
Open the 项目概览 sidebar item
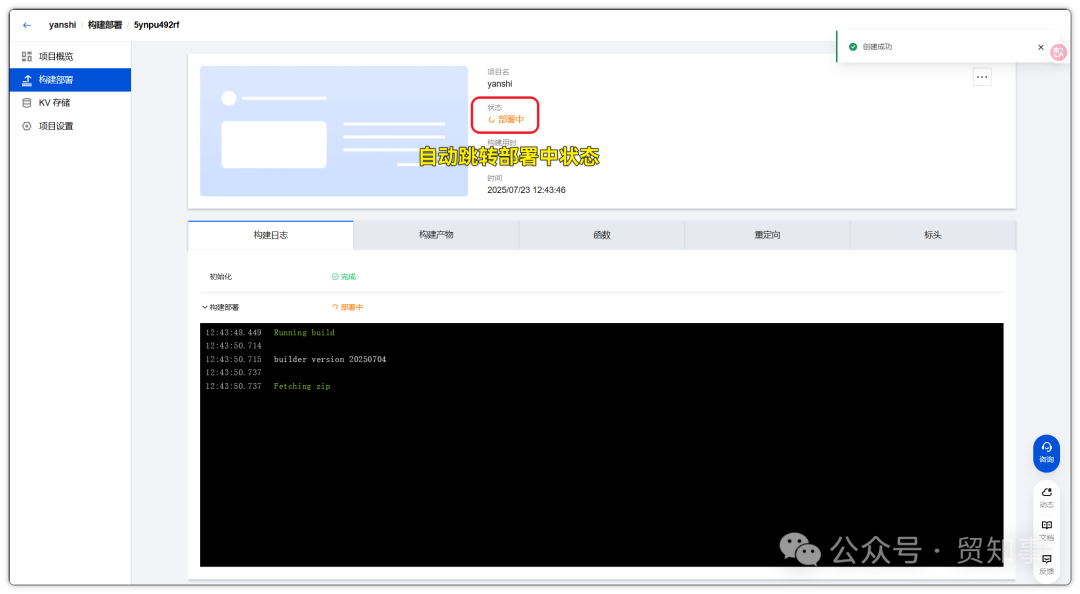coord(70,57)
